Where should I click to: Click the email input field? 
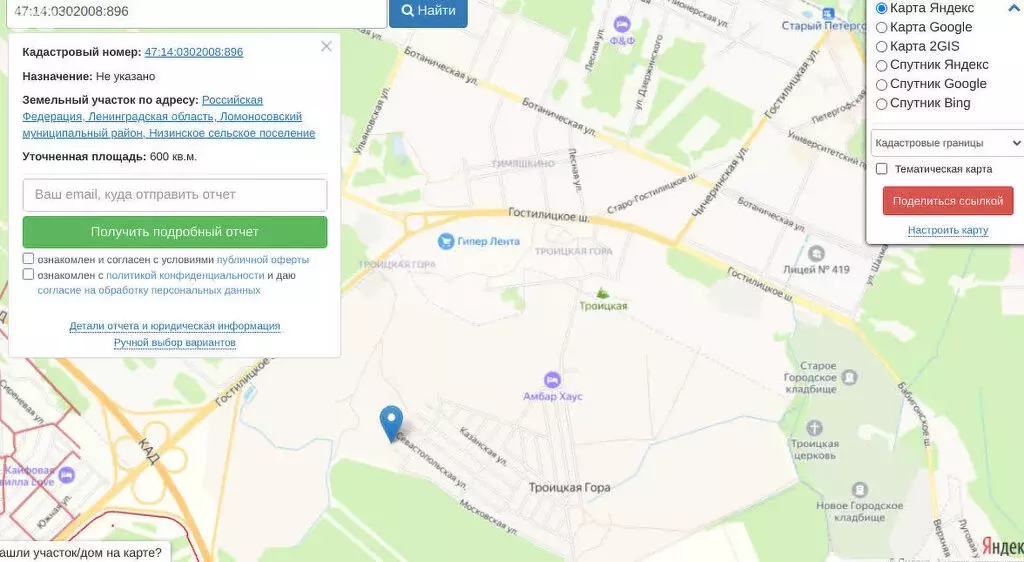pyautogui.click(x=175, y=195)
